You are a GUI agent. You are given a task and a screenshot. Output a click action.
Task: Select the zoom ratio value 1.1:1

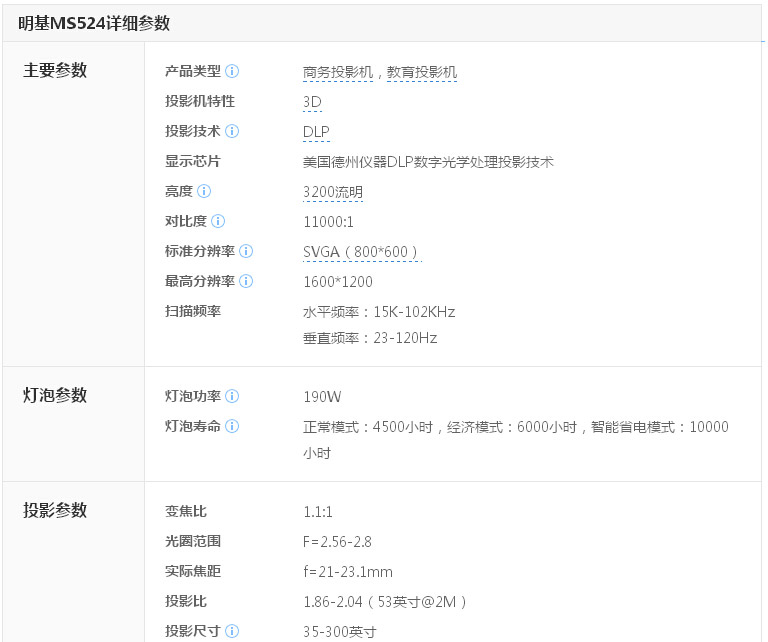(318, 512)
